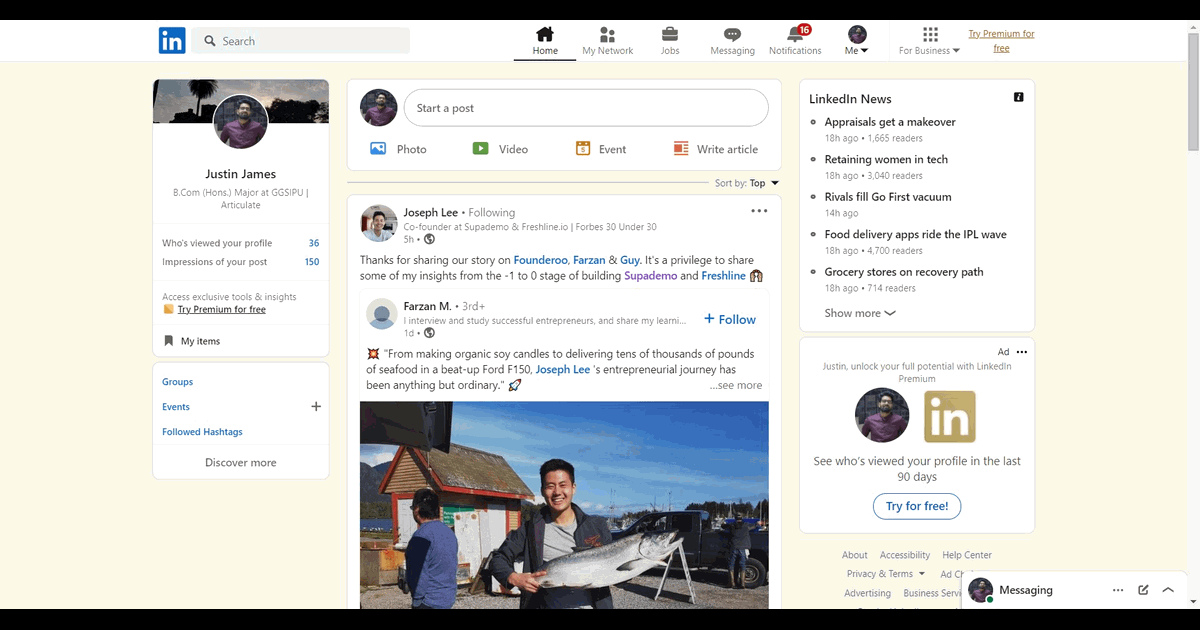This screenshot has height=630, width=1200.
Task: Open About footer link
Action: point(855,555)
